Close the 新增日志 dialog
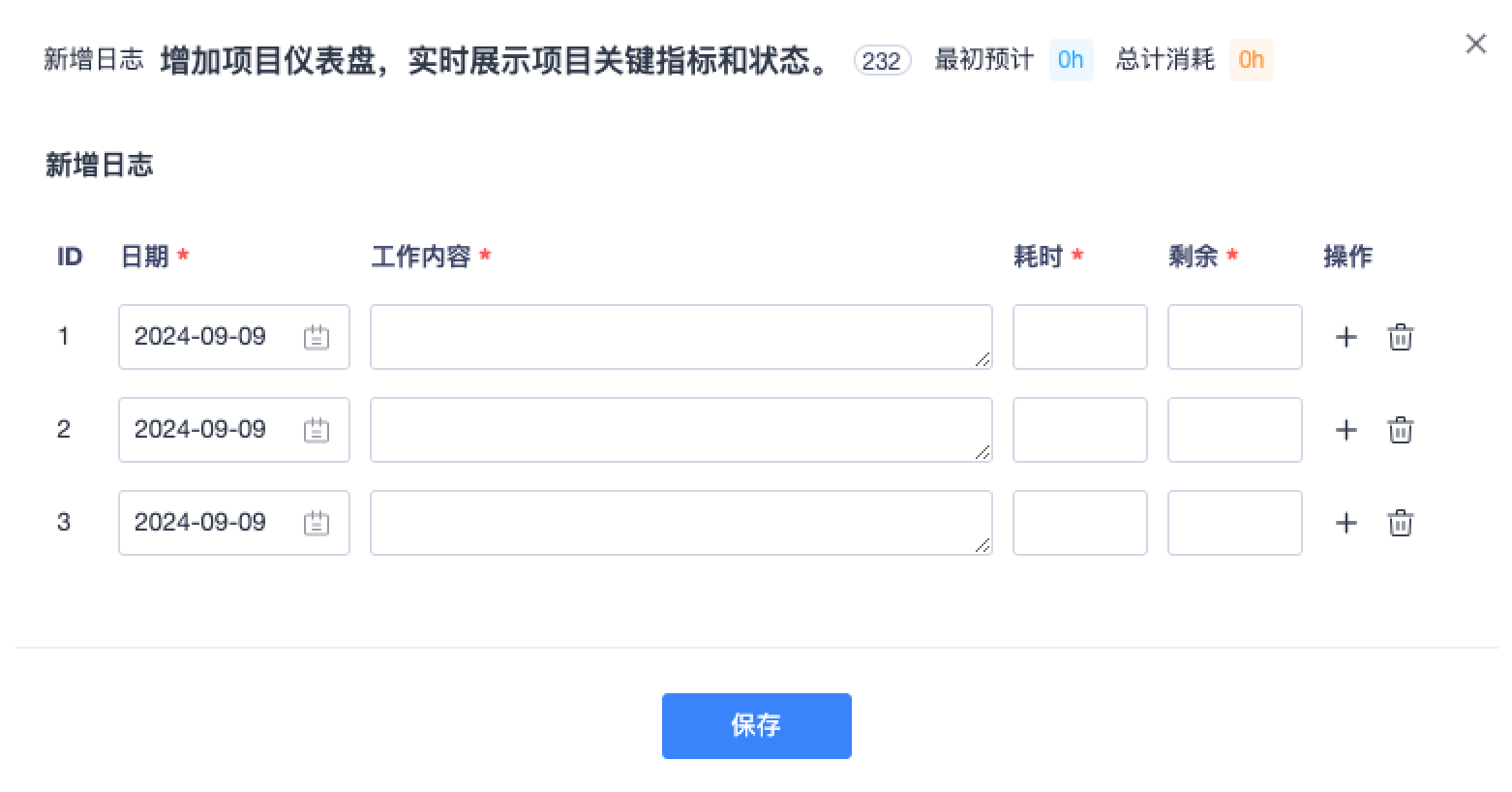1512x792 pixels. (x=1475, y=44)
